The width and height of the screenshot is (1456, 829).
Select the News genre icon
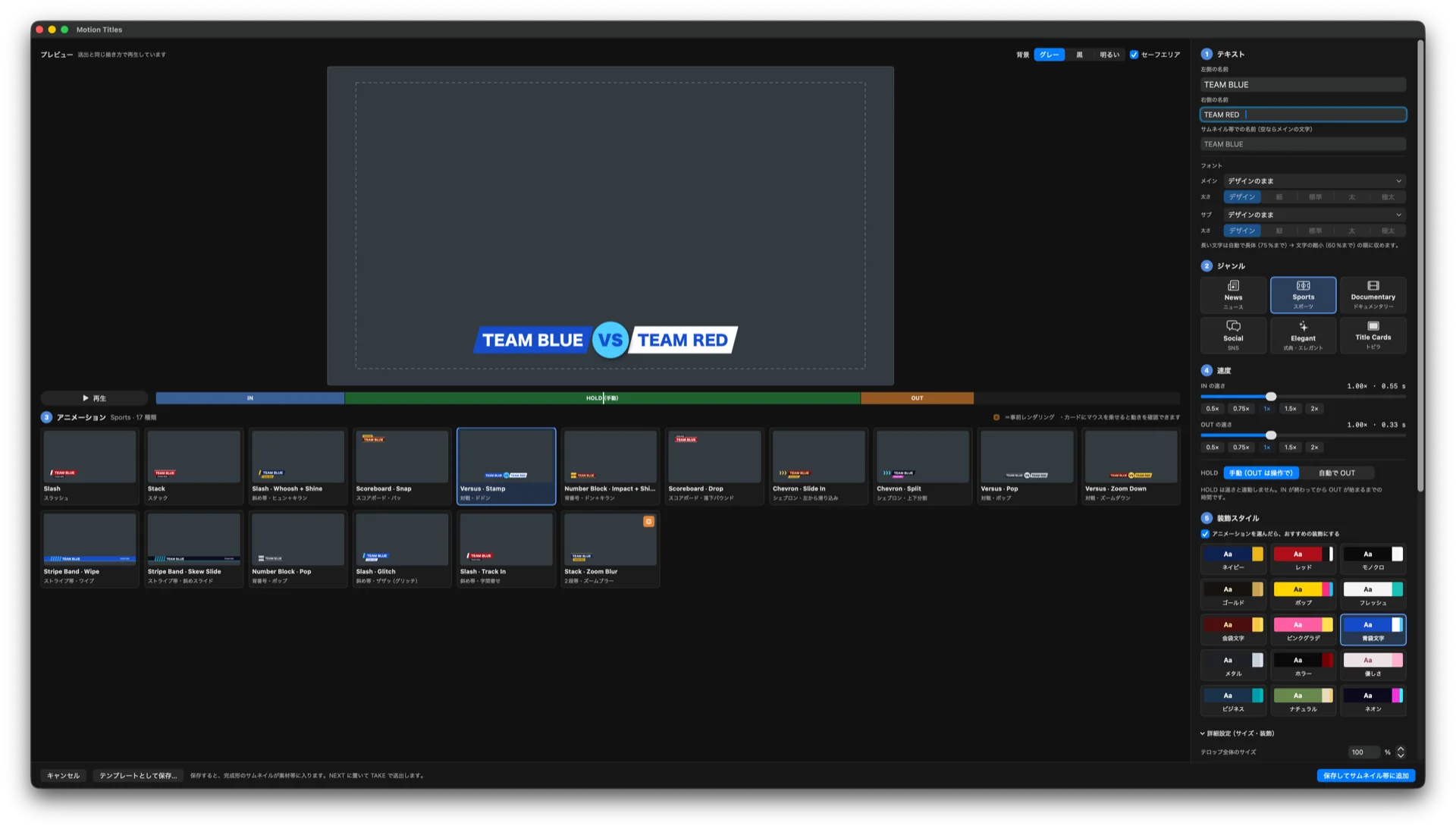pyautogui.click(x=1233, y=286)
